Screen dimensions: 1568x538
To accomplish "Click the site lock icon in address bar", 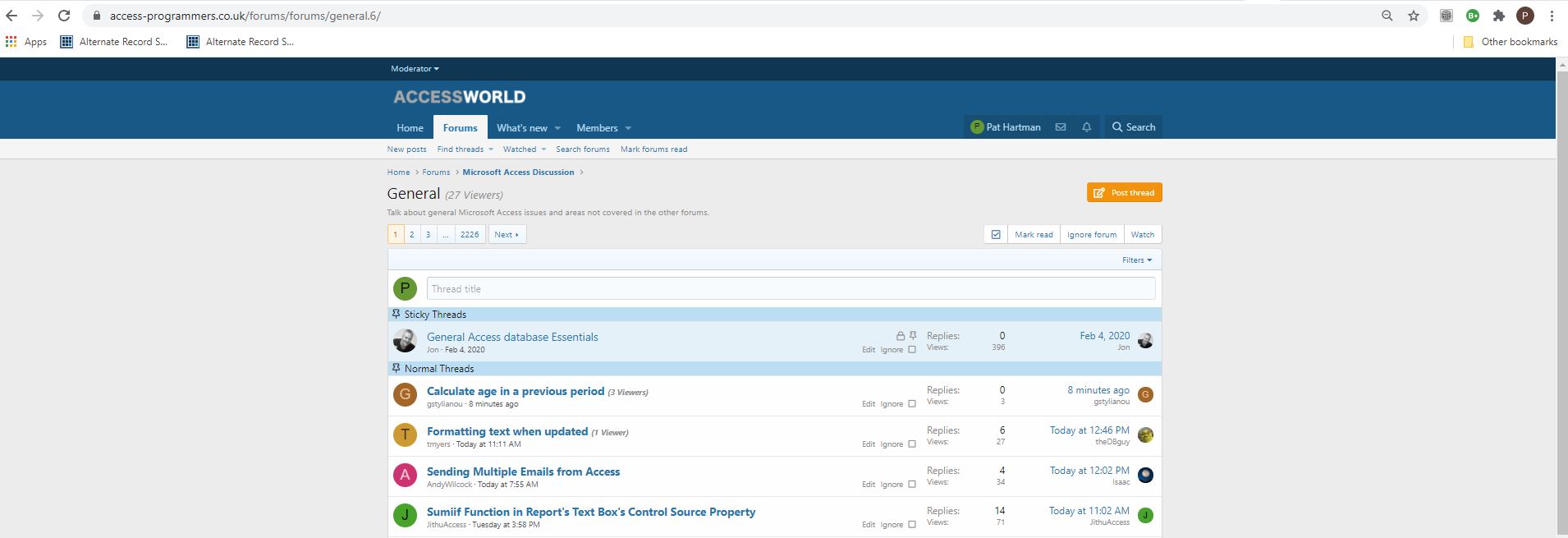I will 96,16.
